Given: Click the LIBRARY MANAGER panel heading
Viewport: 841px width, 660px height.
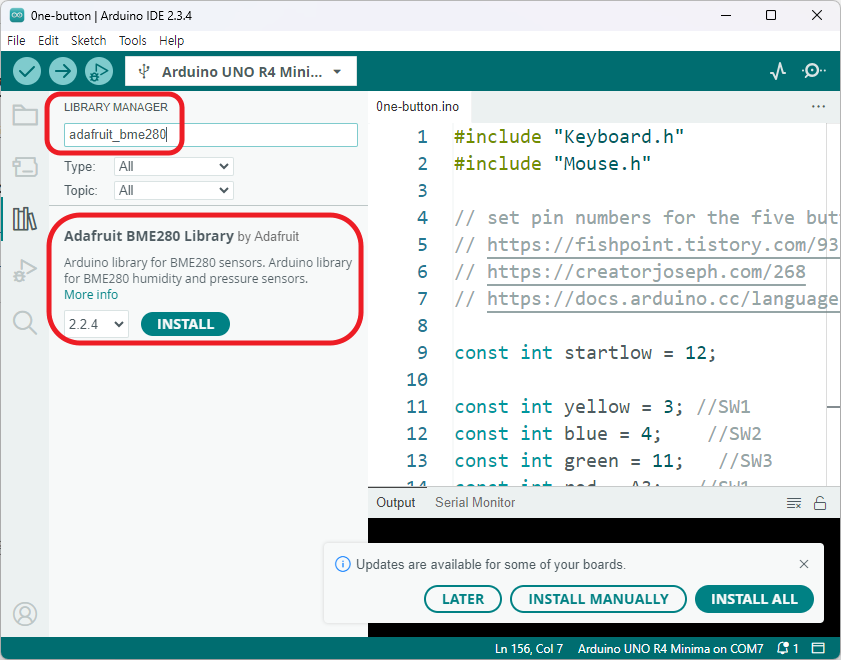Looking at the screenshot, I should [x=116, y=107].
